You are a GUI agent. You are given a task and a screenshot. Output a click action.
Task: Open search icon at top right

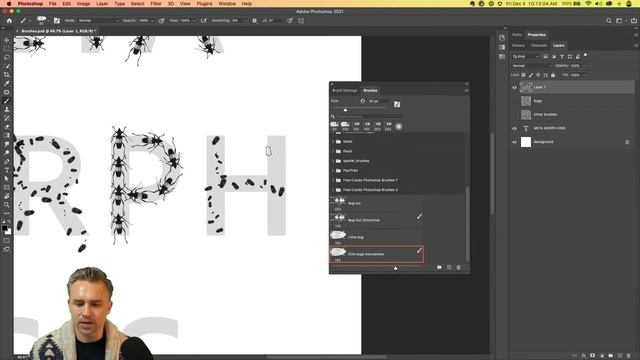tap(609, 20)
